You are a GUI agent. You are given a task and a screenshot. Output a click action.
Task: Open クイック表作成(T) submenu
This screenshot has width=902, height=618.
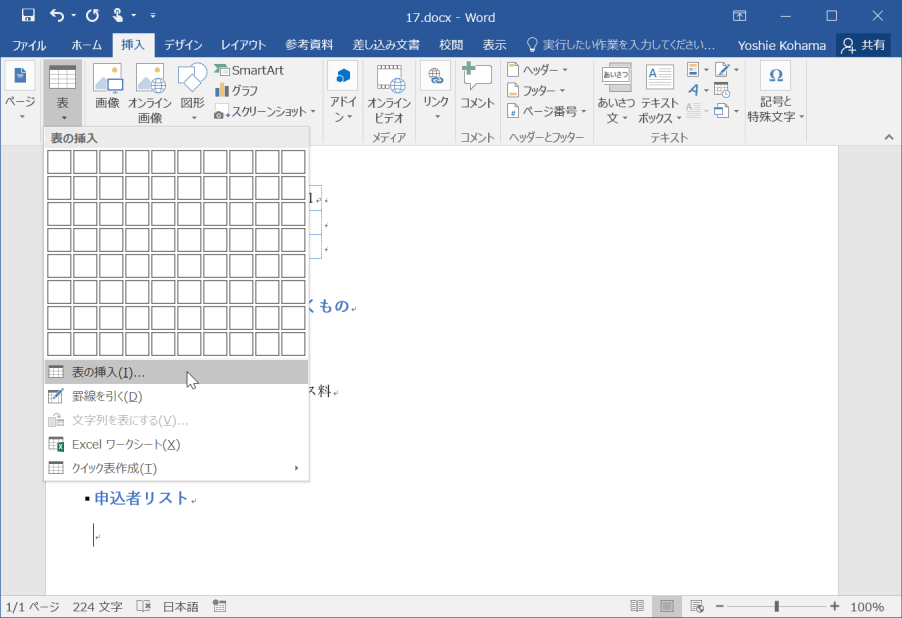(x=176, y=468)
